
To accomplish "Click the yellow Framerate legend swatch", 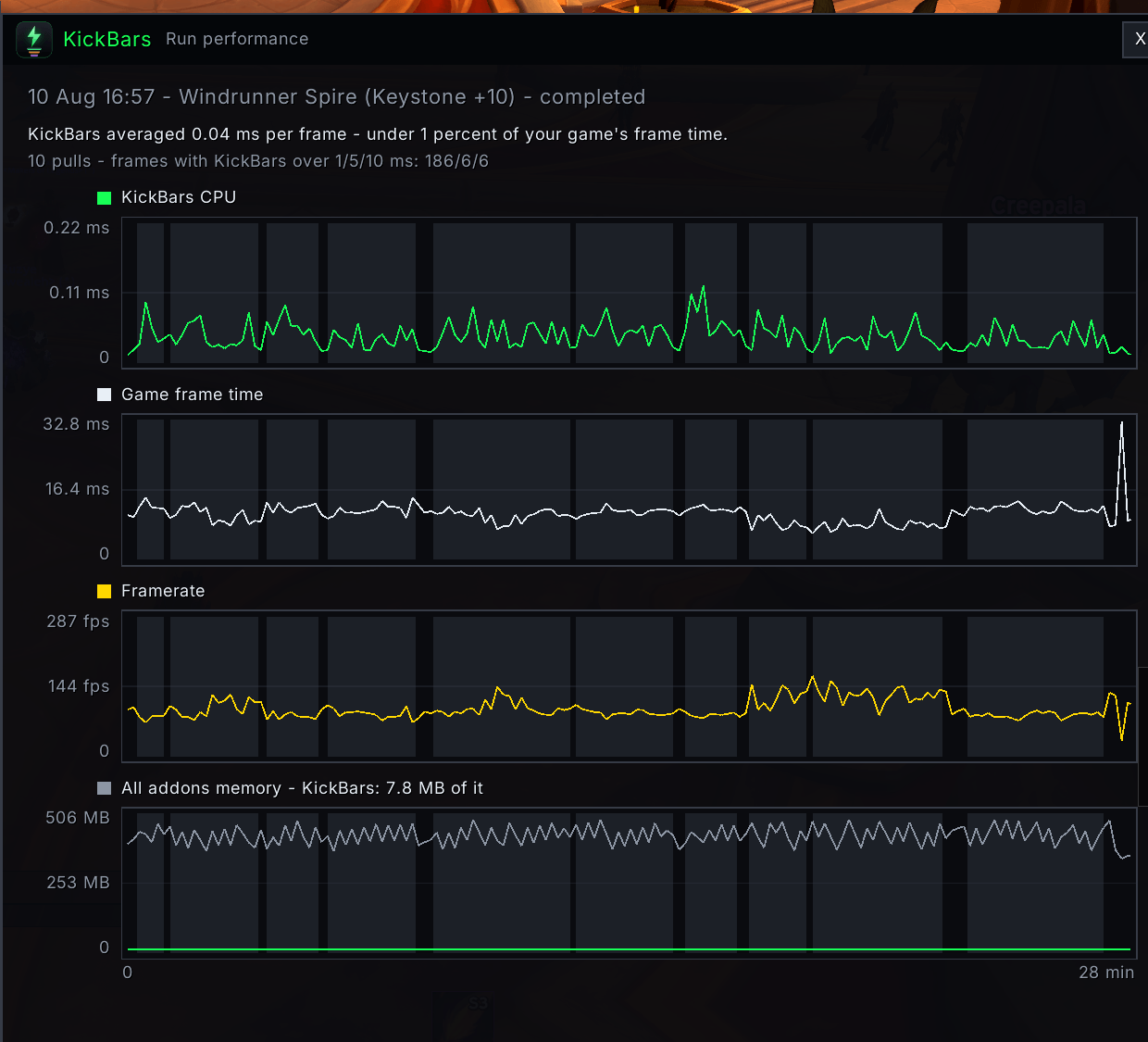I will (x=104, y=591).
